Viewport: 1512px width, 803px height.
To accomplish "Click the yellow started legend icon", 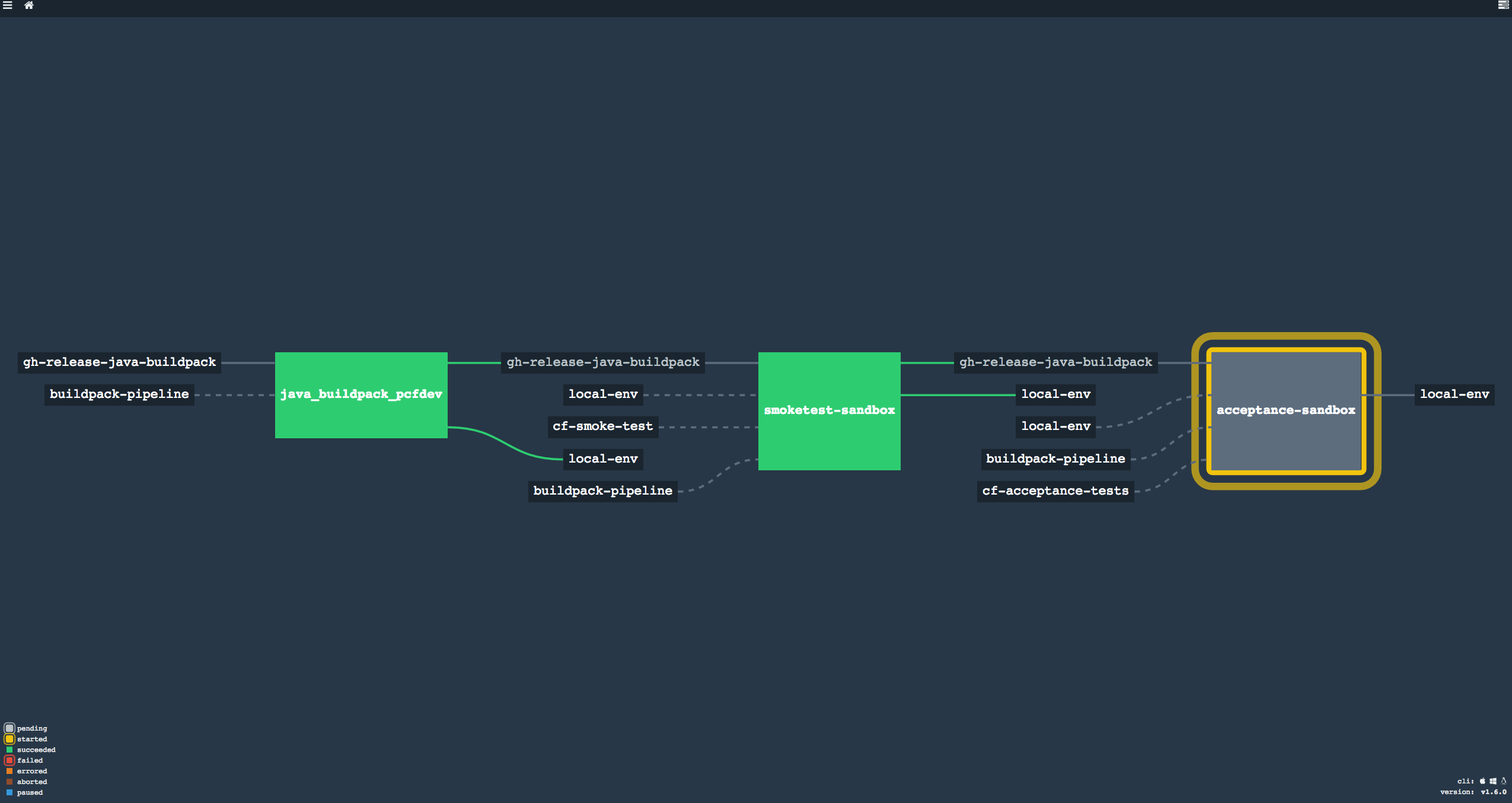I will (x=9, y=739).
